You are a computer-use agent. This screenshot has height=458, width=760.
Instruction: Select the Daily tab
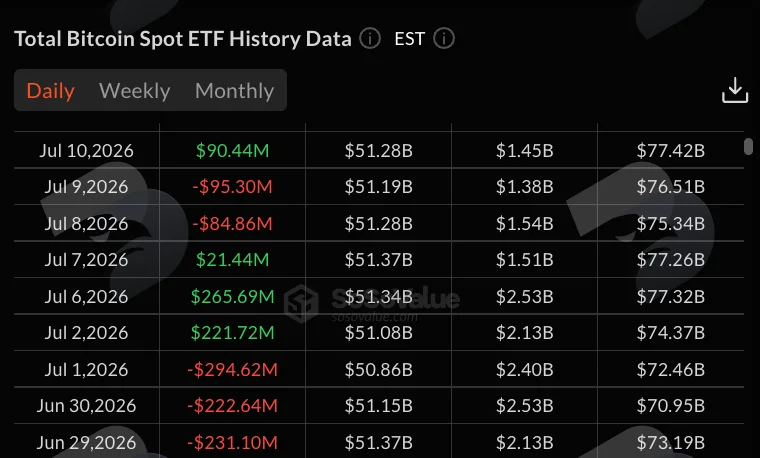(x=50, y=91)
